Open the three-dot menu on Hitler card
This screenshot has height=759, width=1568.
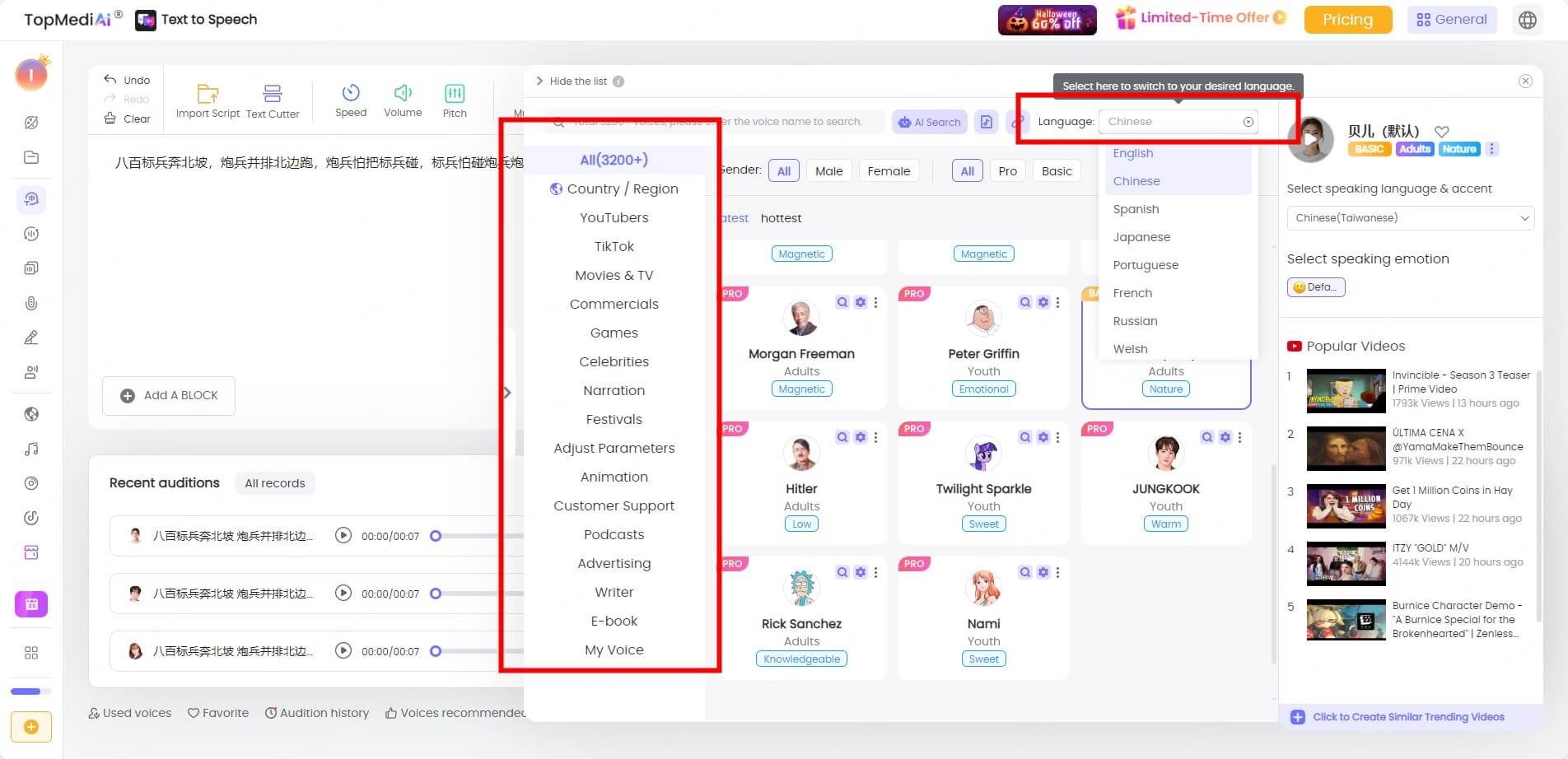click(x=875, y=437)
